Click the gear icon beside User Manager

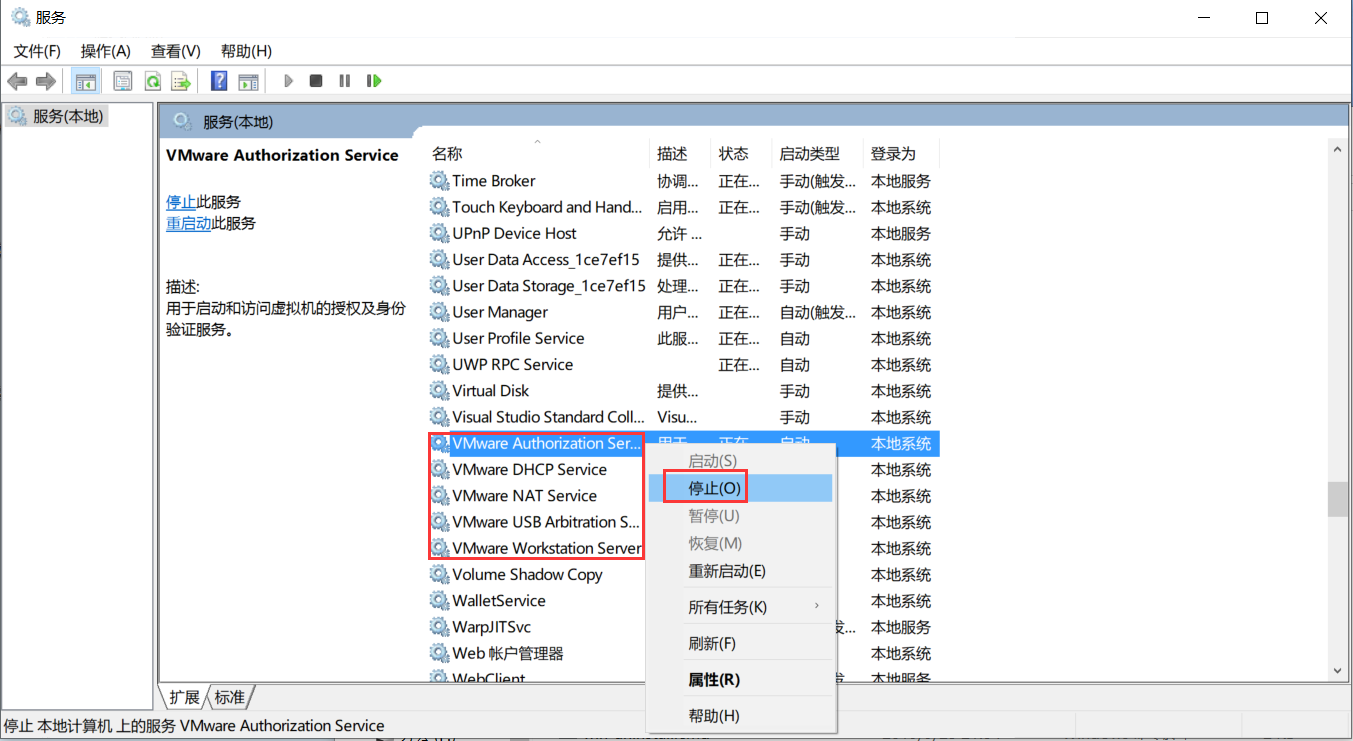[439, 312]
